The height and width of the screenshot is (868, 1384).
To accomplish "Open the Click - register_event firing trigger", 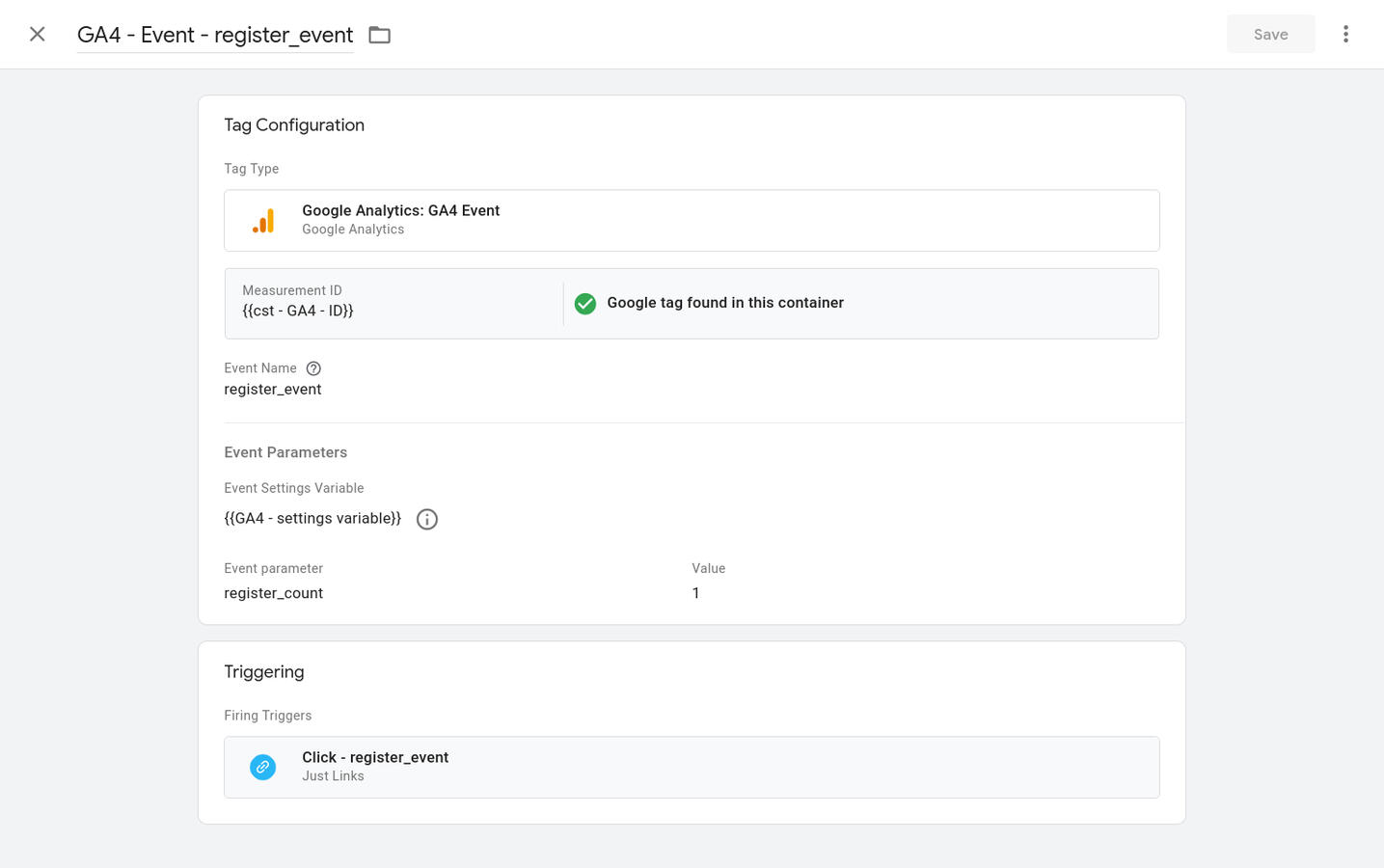I will tap(692, 768).
